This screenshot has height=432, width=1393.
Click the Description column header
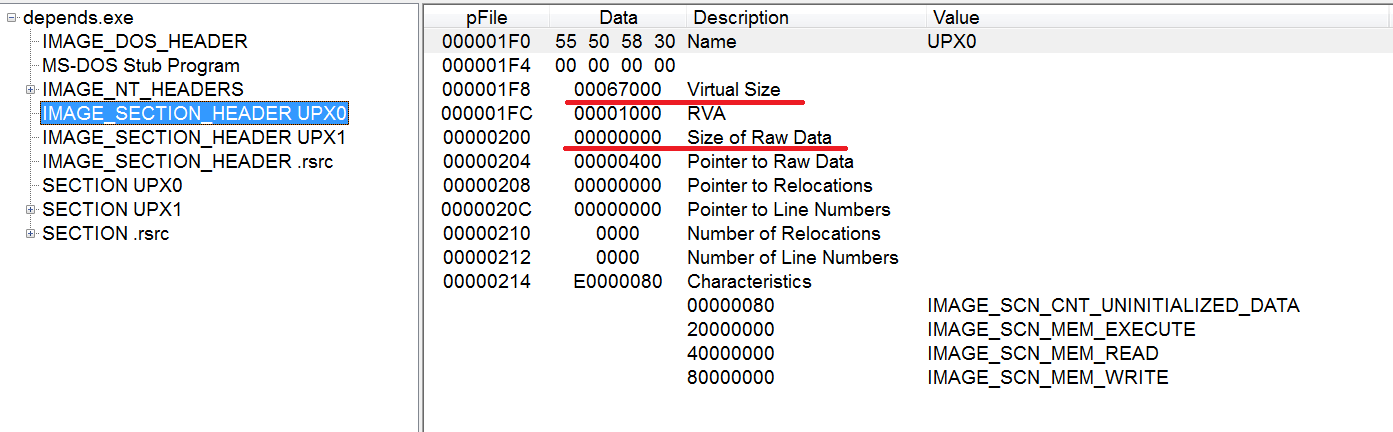click(x=806, y=18)
